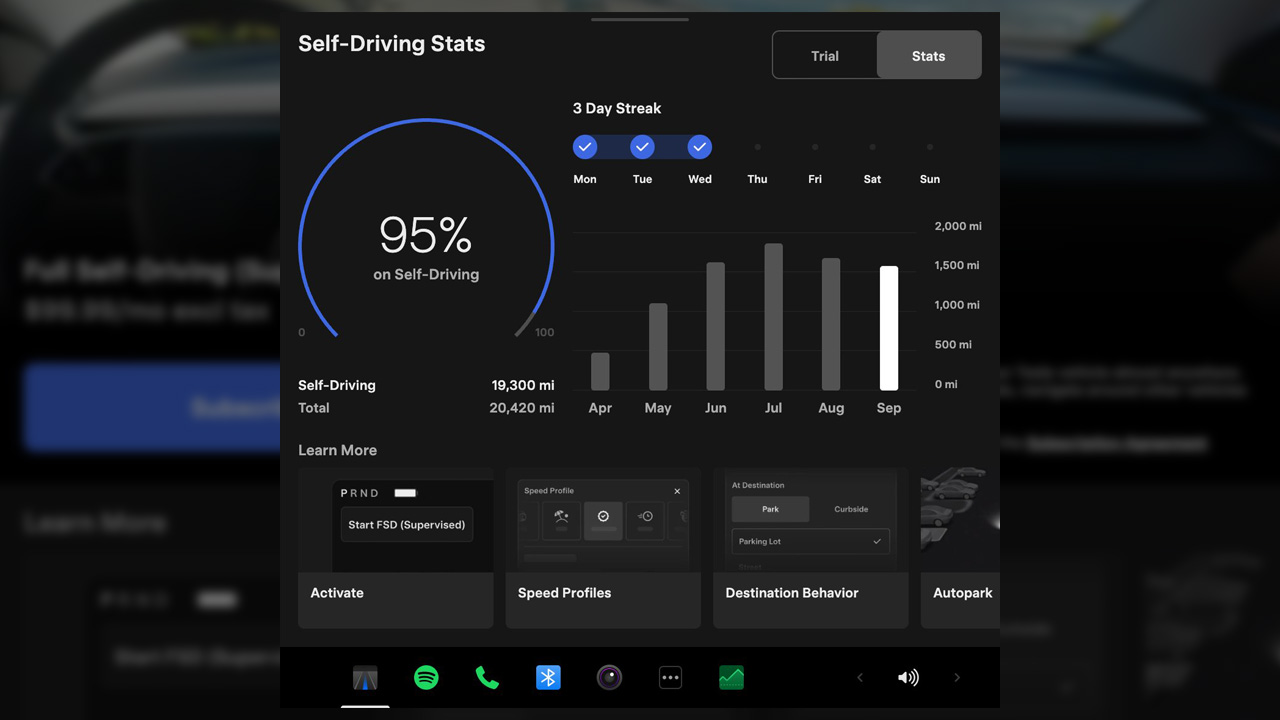The width and height of the screenshot is (1280, 720).
Task: Open the Phone app icon
Action: tap(487, 678)
